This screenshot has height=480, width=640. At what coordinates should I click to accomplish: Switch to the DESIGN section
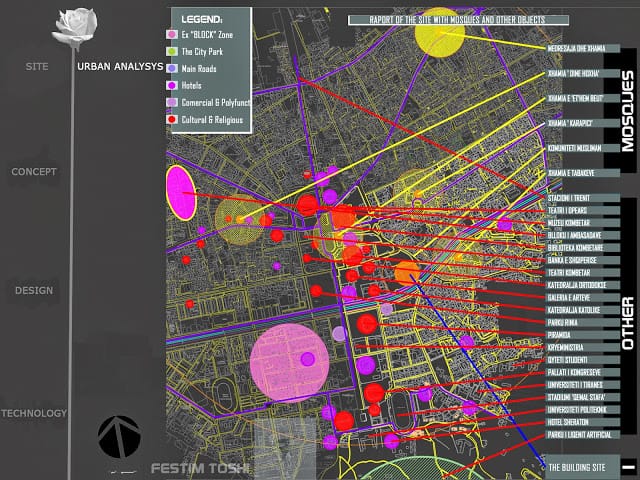tap(34, 291)
